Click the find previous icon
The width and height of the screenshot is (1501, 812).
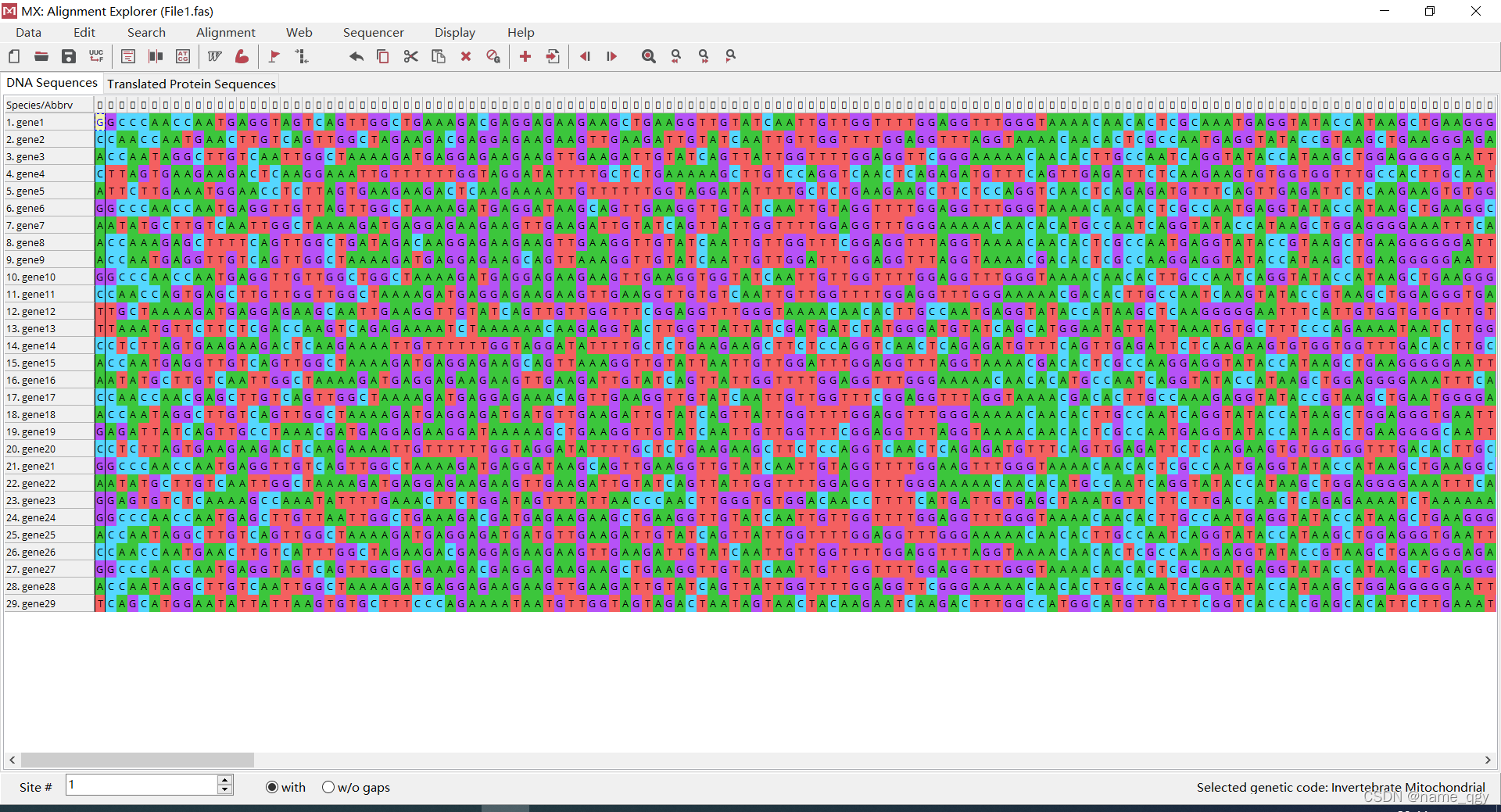[676, 56]
